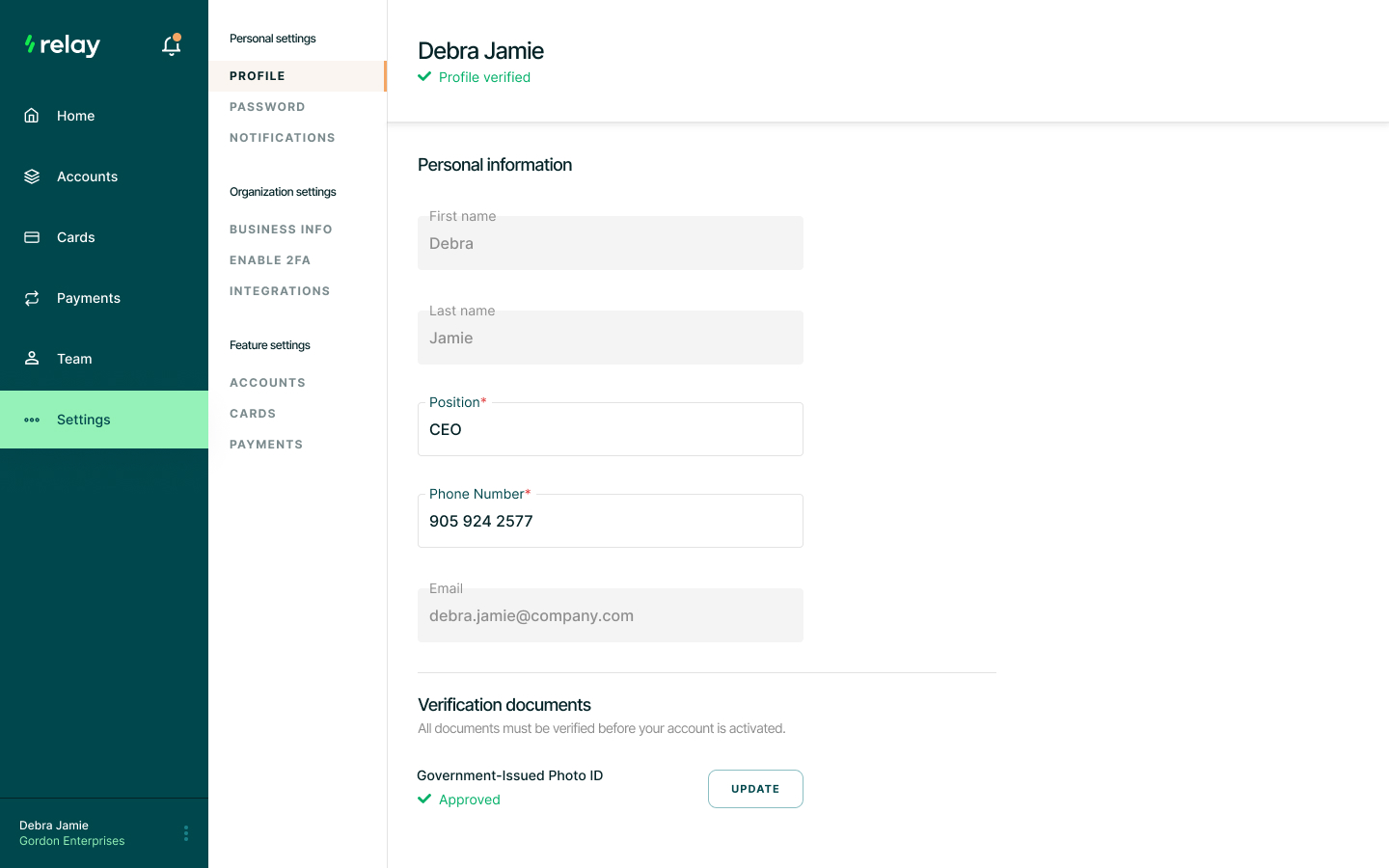Click the Personal information heading
This screenshot has height=868, width=1389.
pyautogui.click(x=495, y=165)
